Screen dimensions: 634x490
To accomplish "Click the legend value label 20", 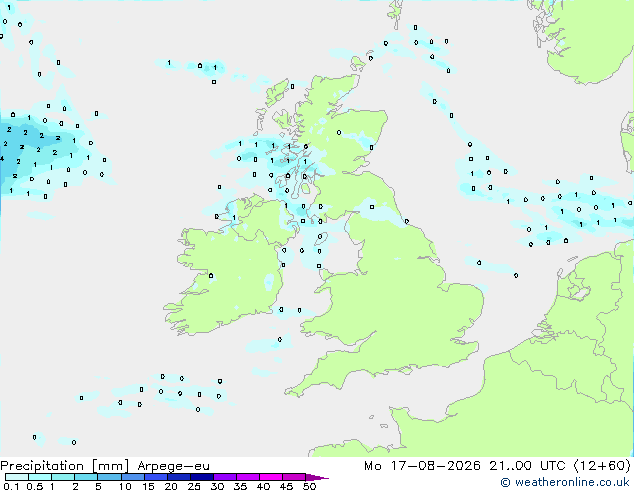I will [171, 486].
